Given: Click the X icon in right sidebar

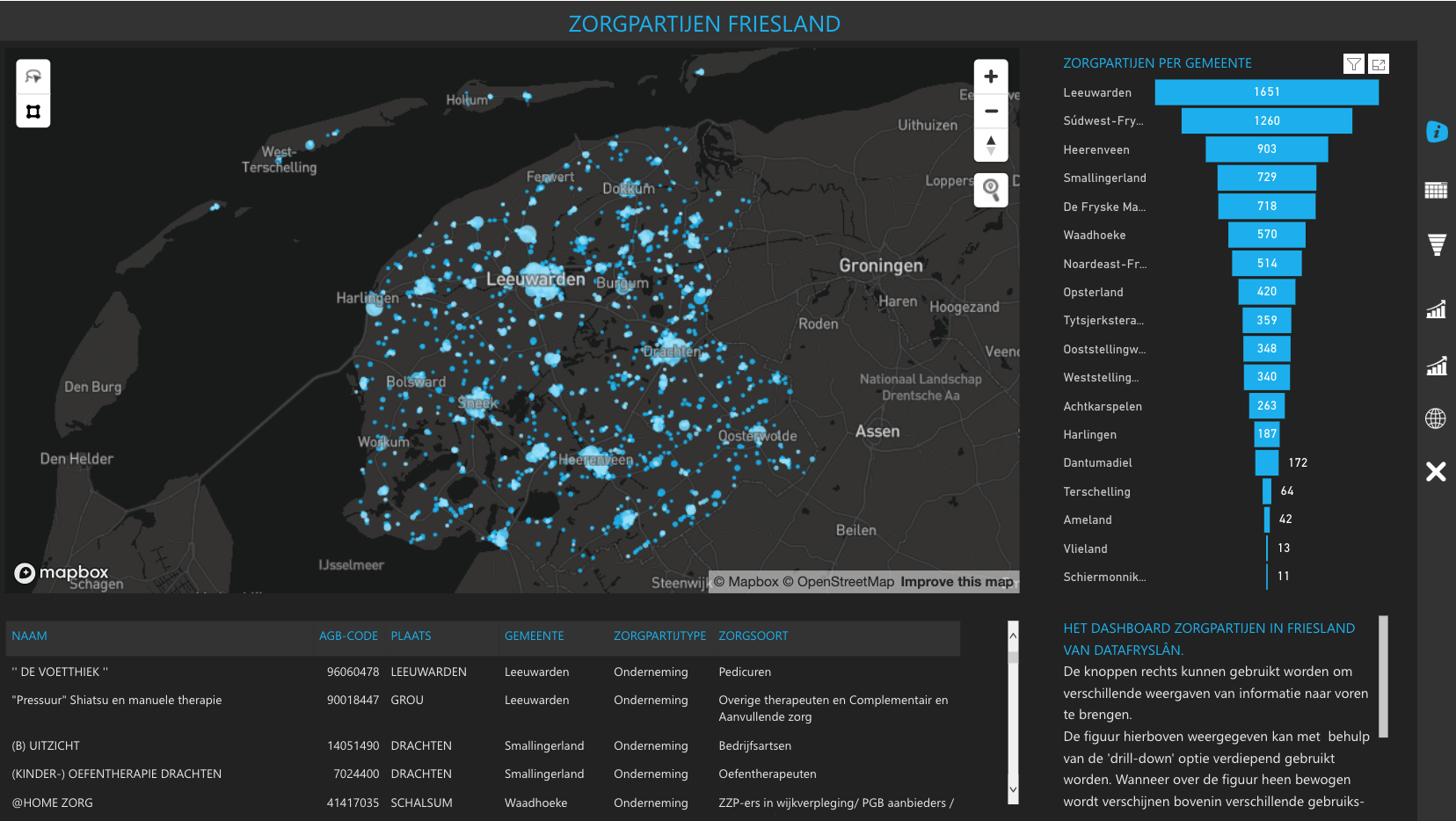Looking at the screenshot, I should pyautogui.click(x=1436, y=472).
